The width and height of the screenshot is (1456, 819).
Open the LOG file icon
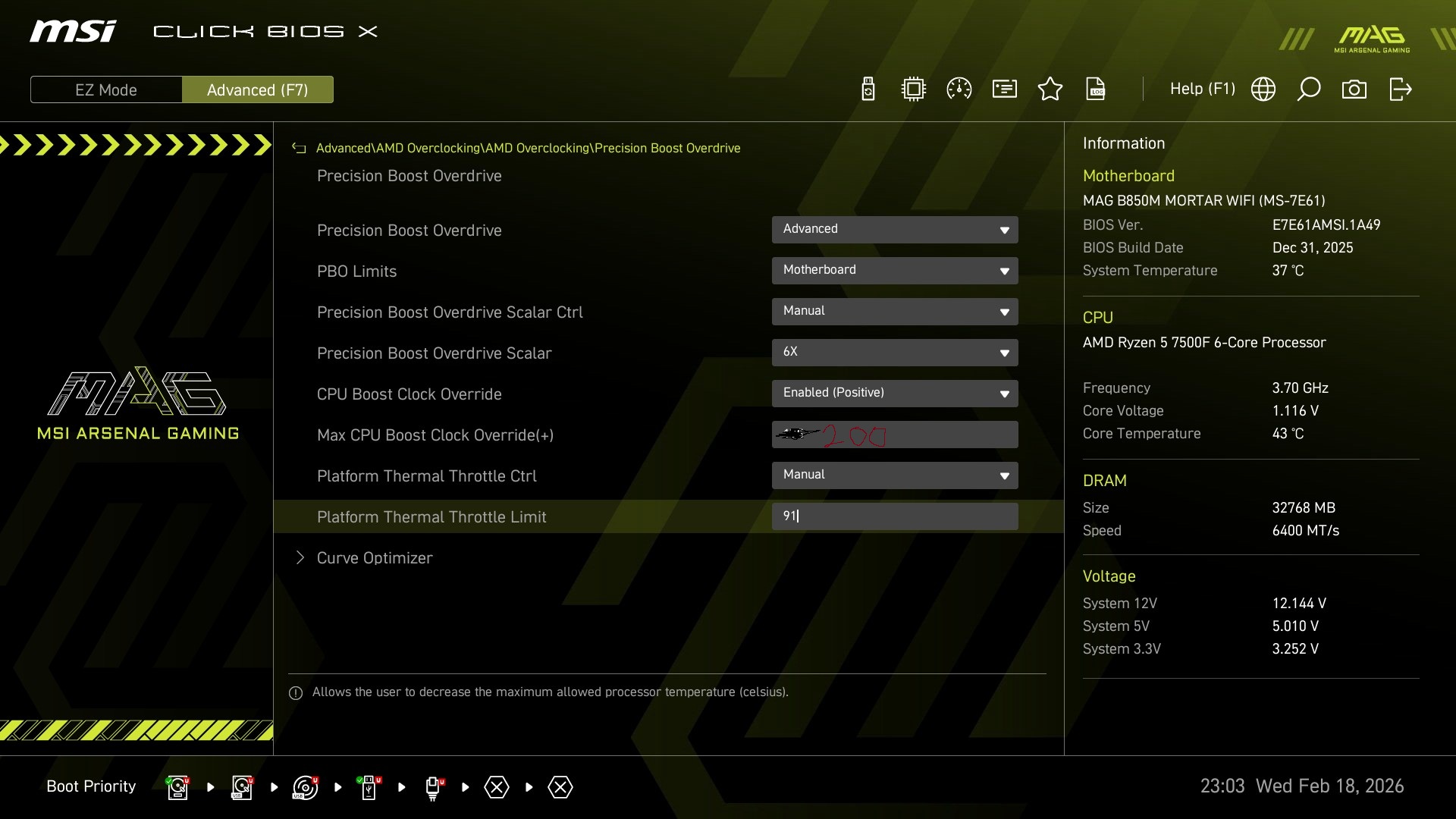click(x=1096, y=89)
